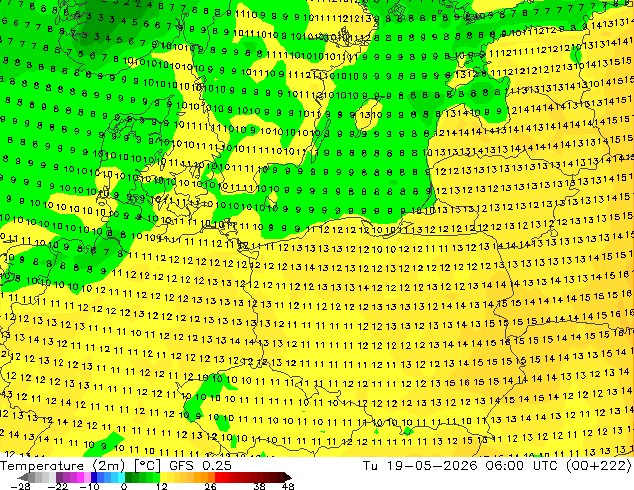
Task: Click the bright yellow segment of the color scale
Action: [163, 477]
